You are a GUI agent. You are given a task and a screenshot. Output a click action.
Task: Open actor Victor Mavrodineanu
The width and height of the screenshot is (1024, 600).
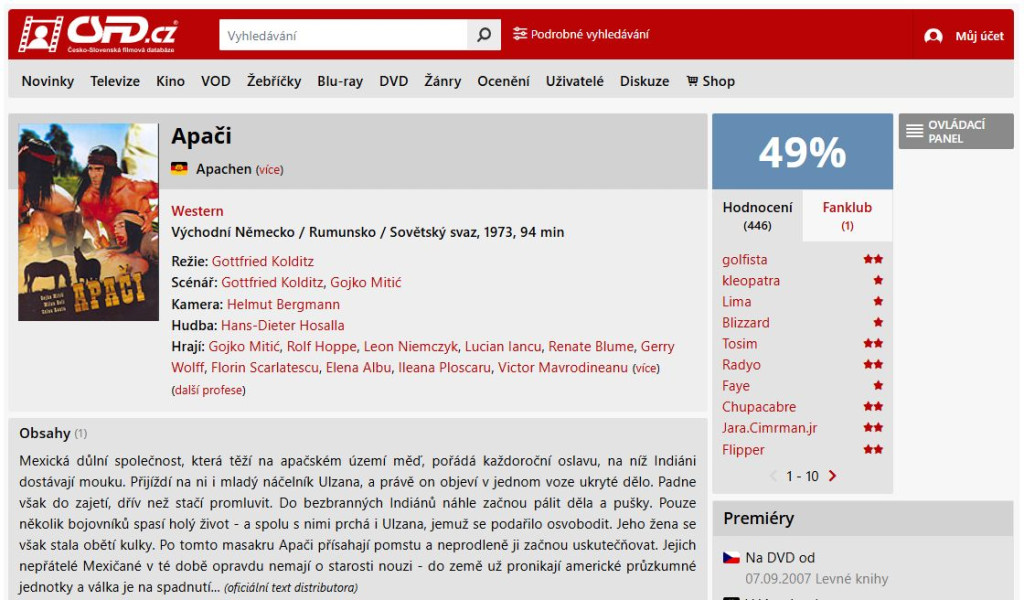(x=563, y=368)
